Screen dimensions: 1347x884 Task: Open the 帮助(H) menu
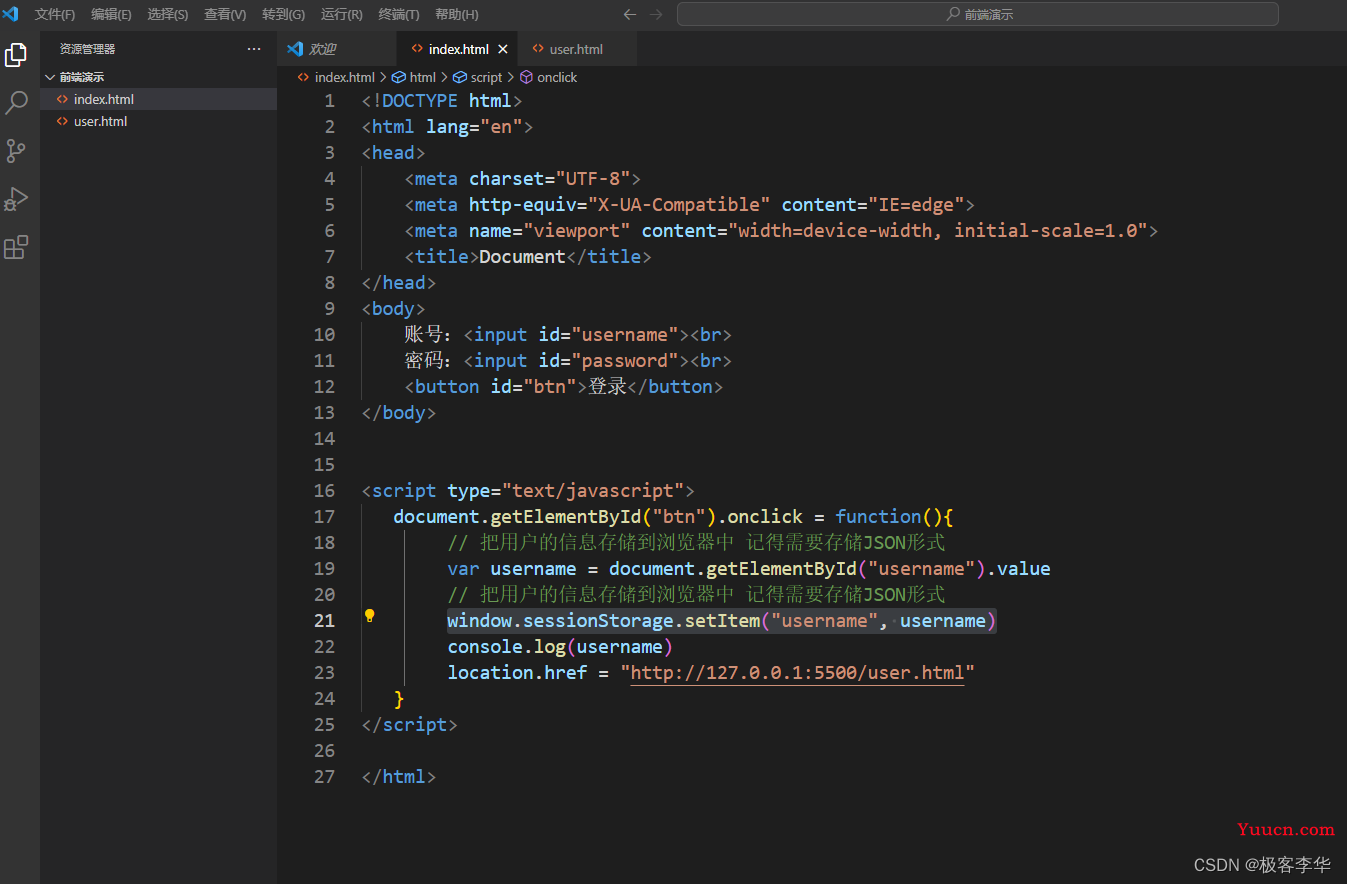456,14
